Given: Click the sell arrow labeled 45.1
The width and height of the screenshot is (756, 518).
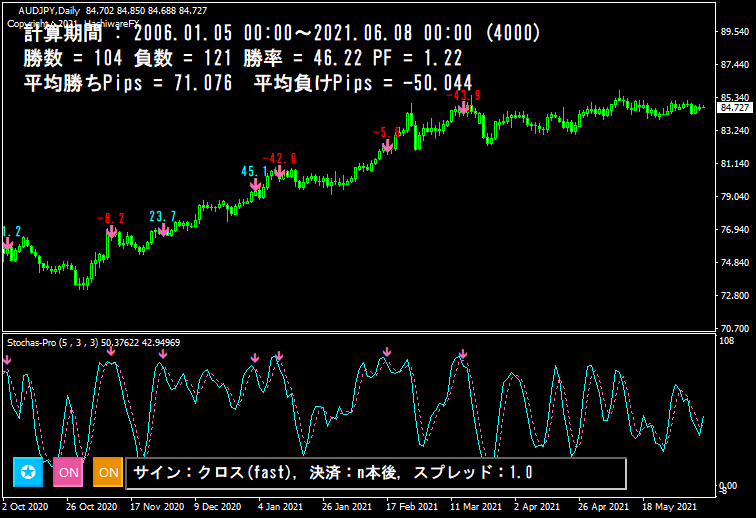Looking at the screenshot, I should [x=255, y=184].
